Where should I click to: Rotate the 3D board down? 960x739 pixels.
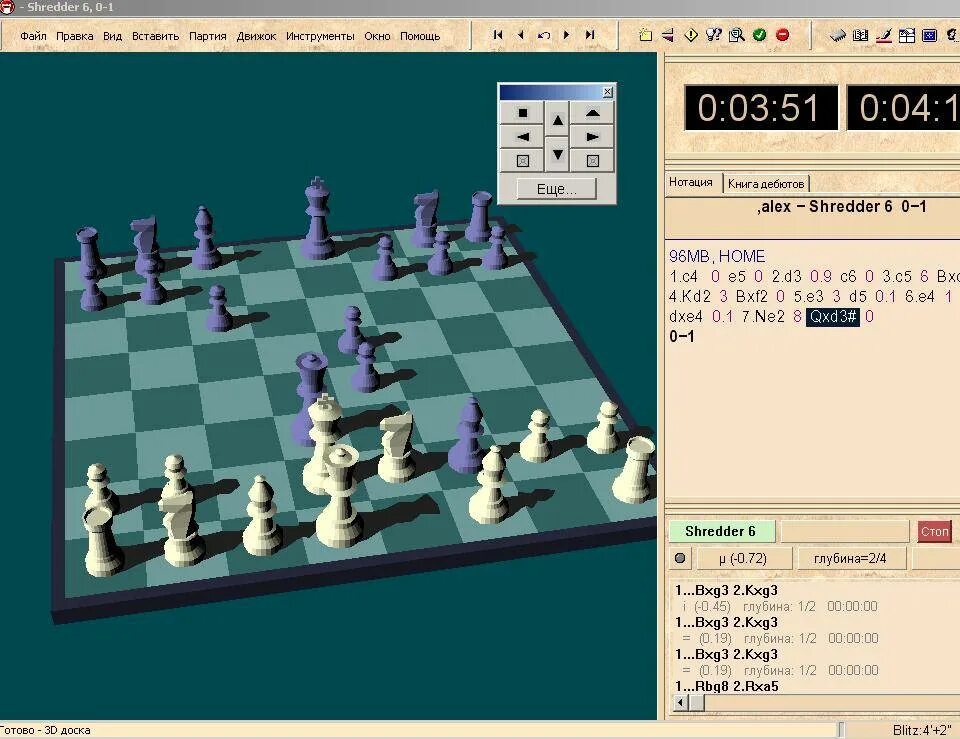click(x=557, y=154)
